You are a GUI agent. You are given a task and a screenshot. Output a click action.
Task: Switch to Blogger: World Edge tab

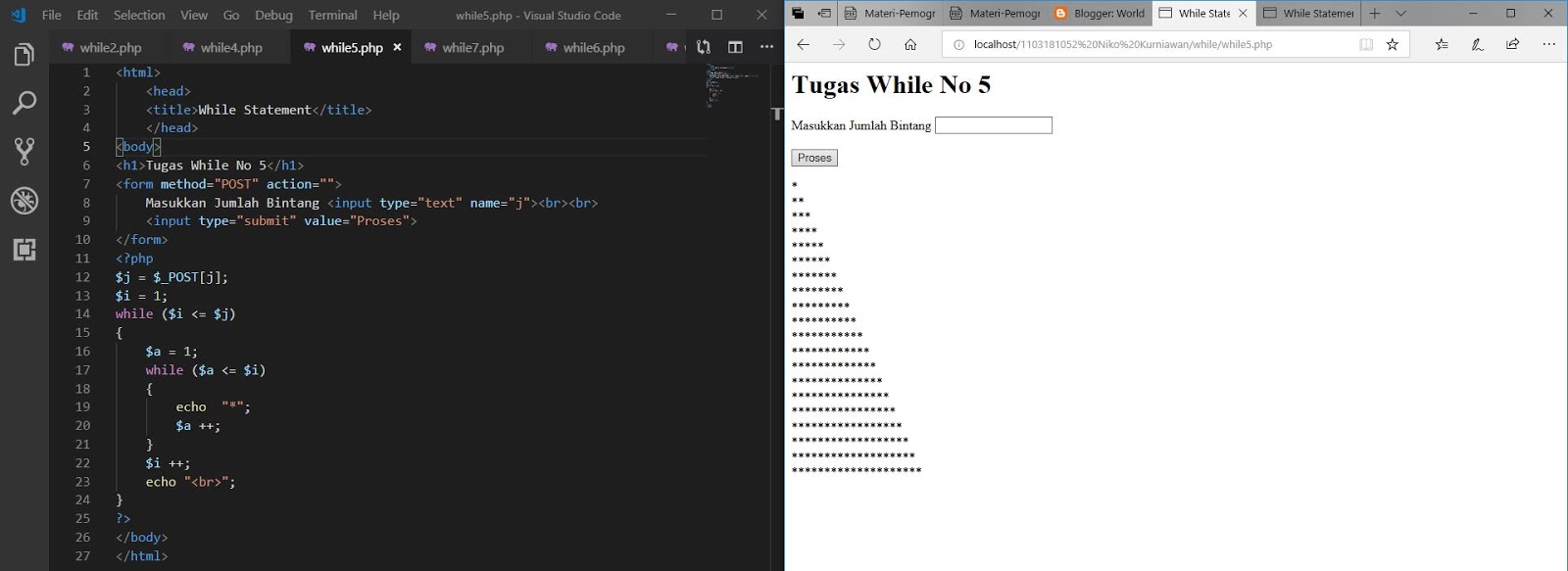(x=1100, y=13)
